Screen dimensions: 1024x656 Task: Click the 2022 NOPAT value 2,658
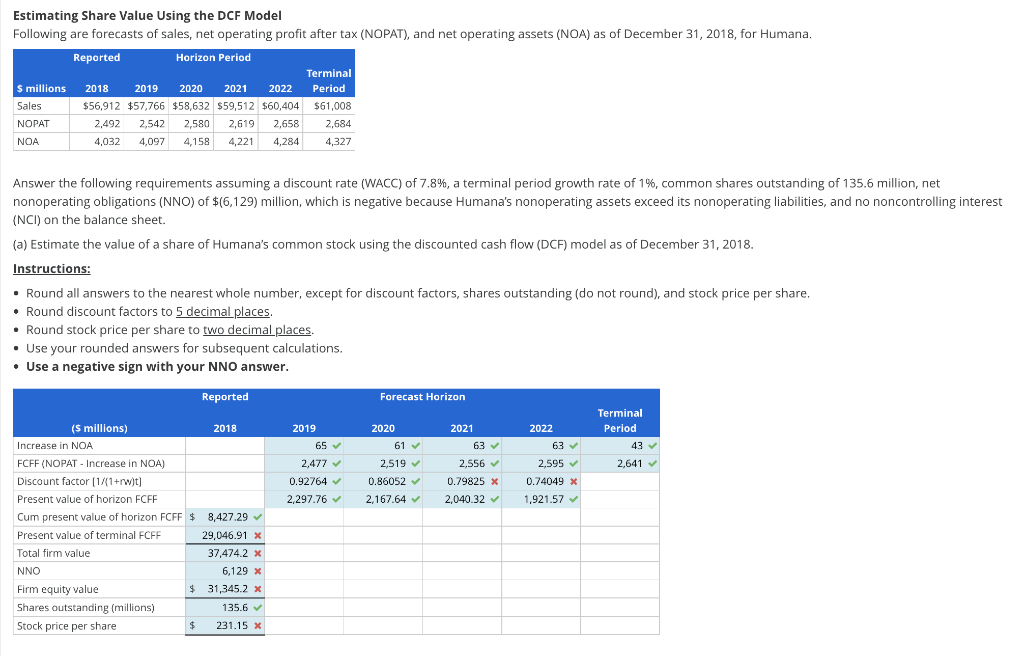(286, 123)
